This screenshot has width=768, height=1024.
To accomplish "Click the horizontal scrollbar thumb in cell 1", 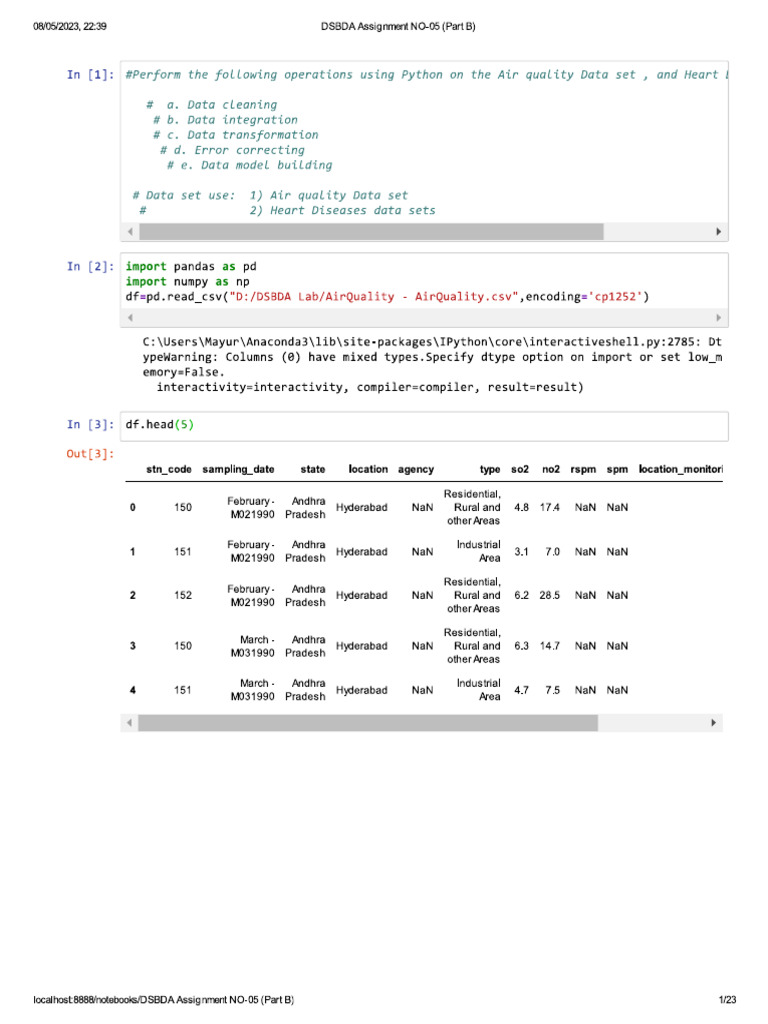I will click(x=372, y=232).
